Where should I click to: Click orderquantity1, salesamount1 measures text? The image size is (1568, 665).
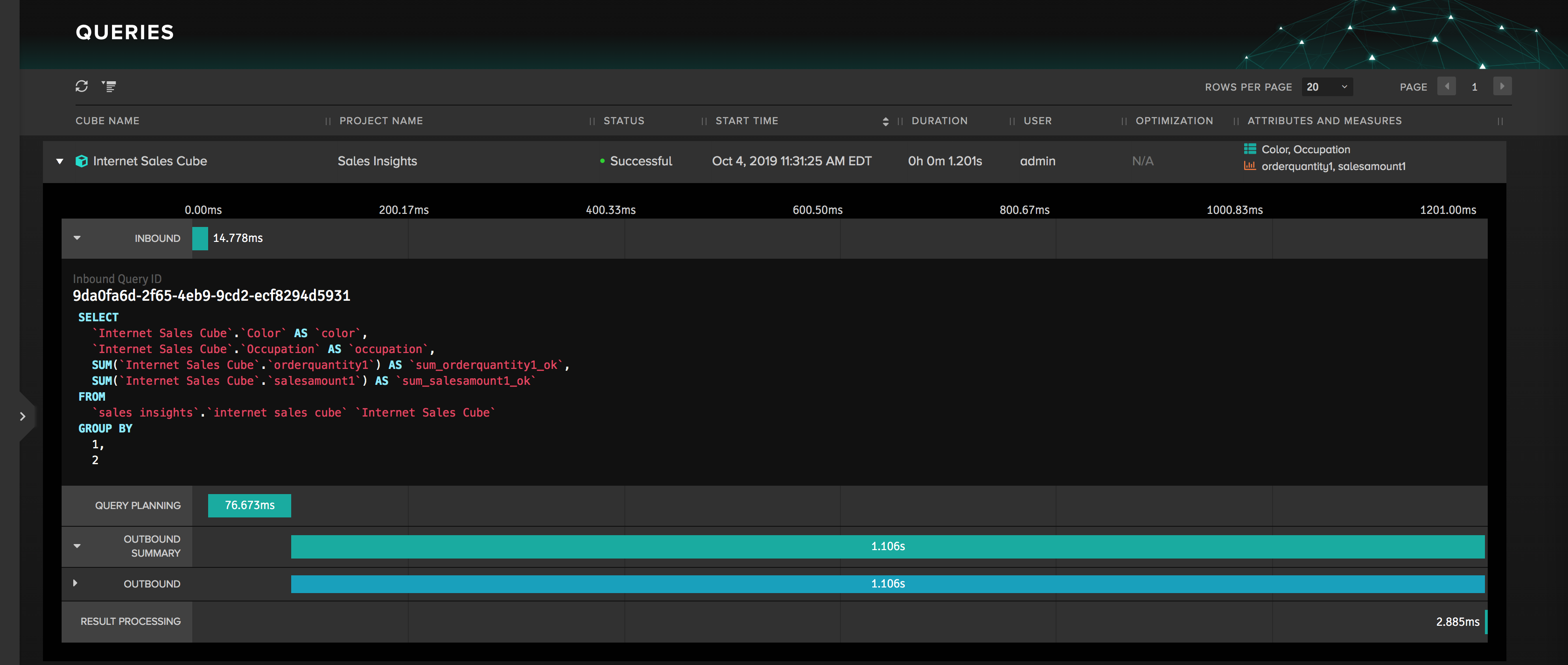point(1334,166)
